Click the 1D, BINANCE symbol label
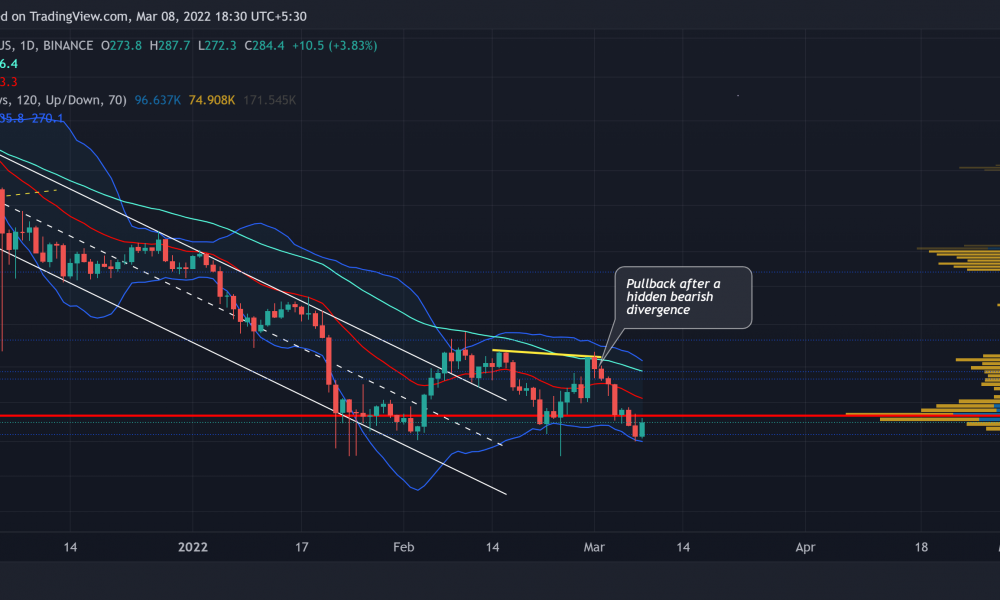This screenshot has width=1000, height=600. 56,46
